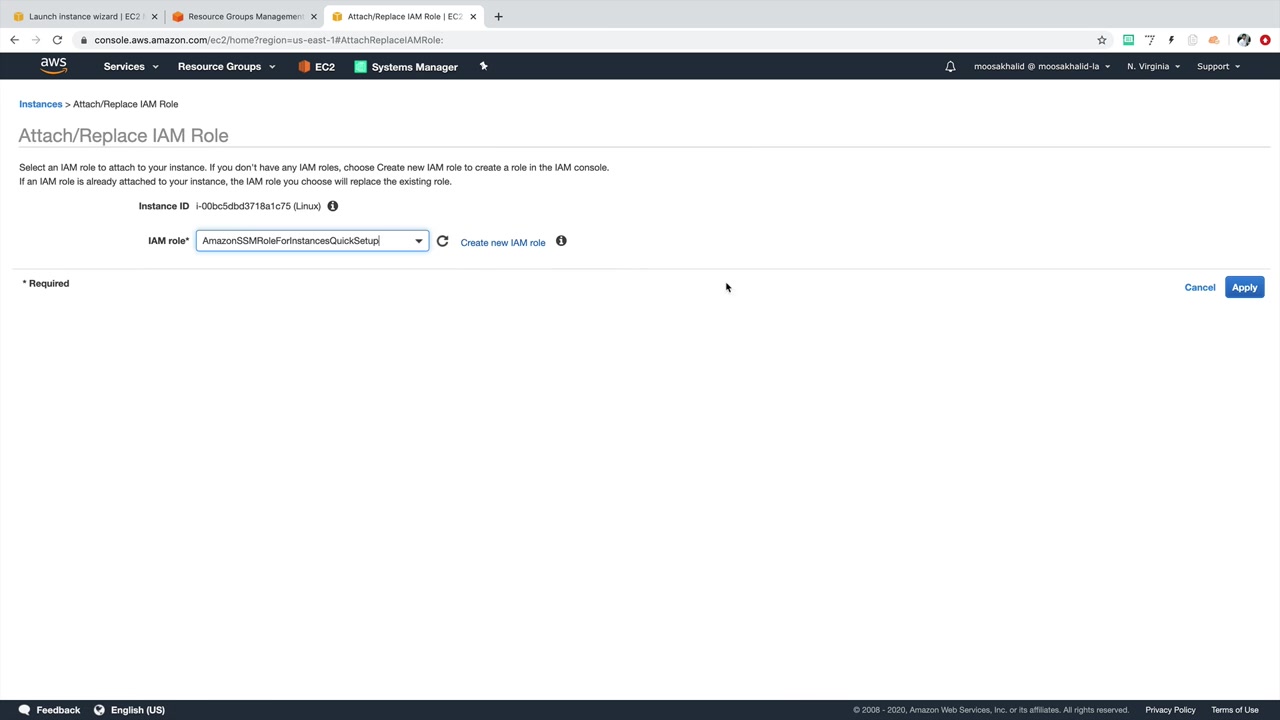
Task: Expand the Support menu
Action: tap(1218, 67)
